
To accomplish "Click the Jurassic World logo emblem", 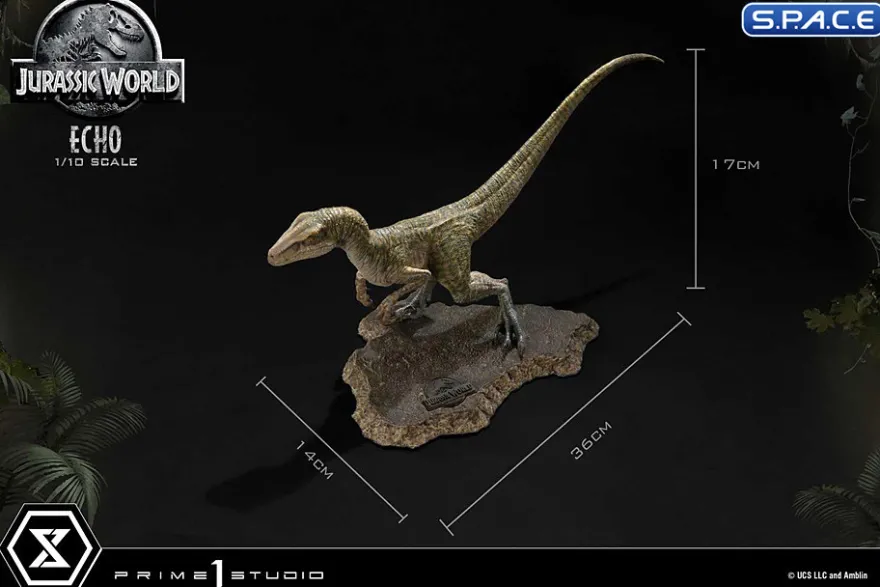I will point(98,58).
